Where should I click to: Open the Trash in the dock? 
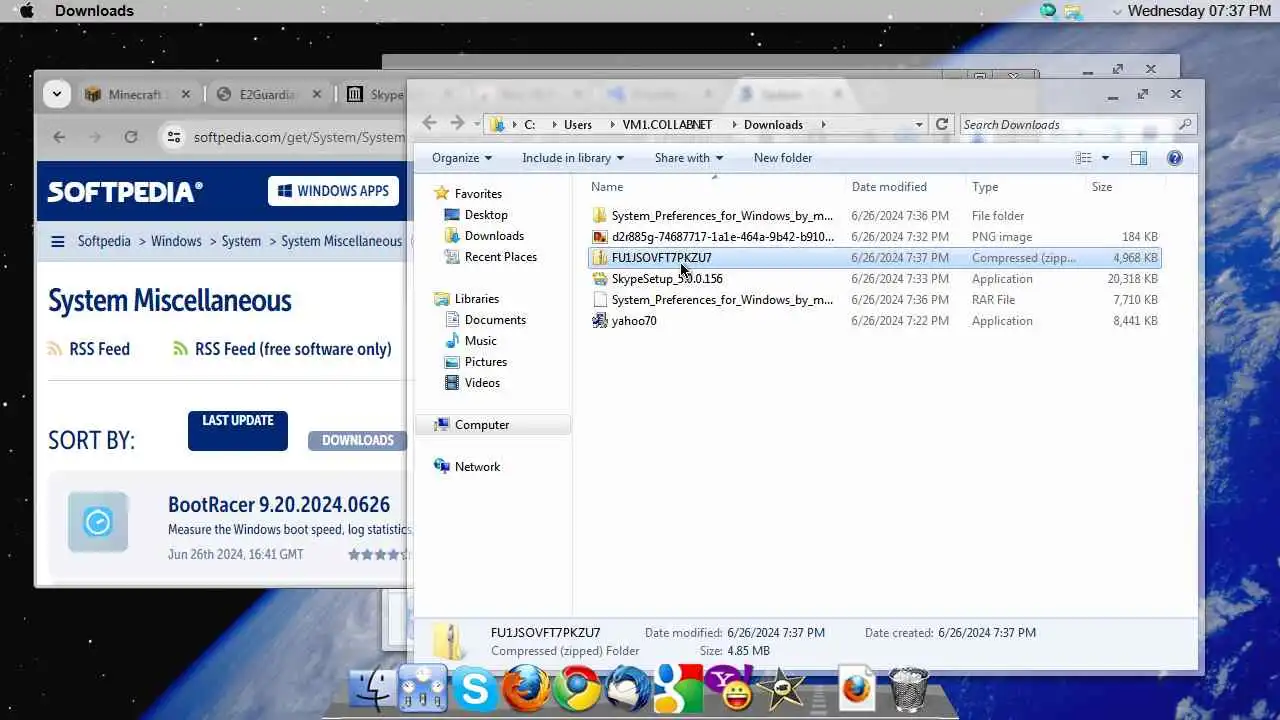(x=908, y=689)
